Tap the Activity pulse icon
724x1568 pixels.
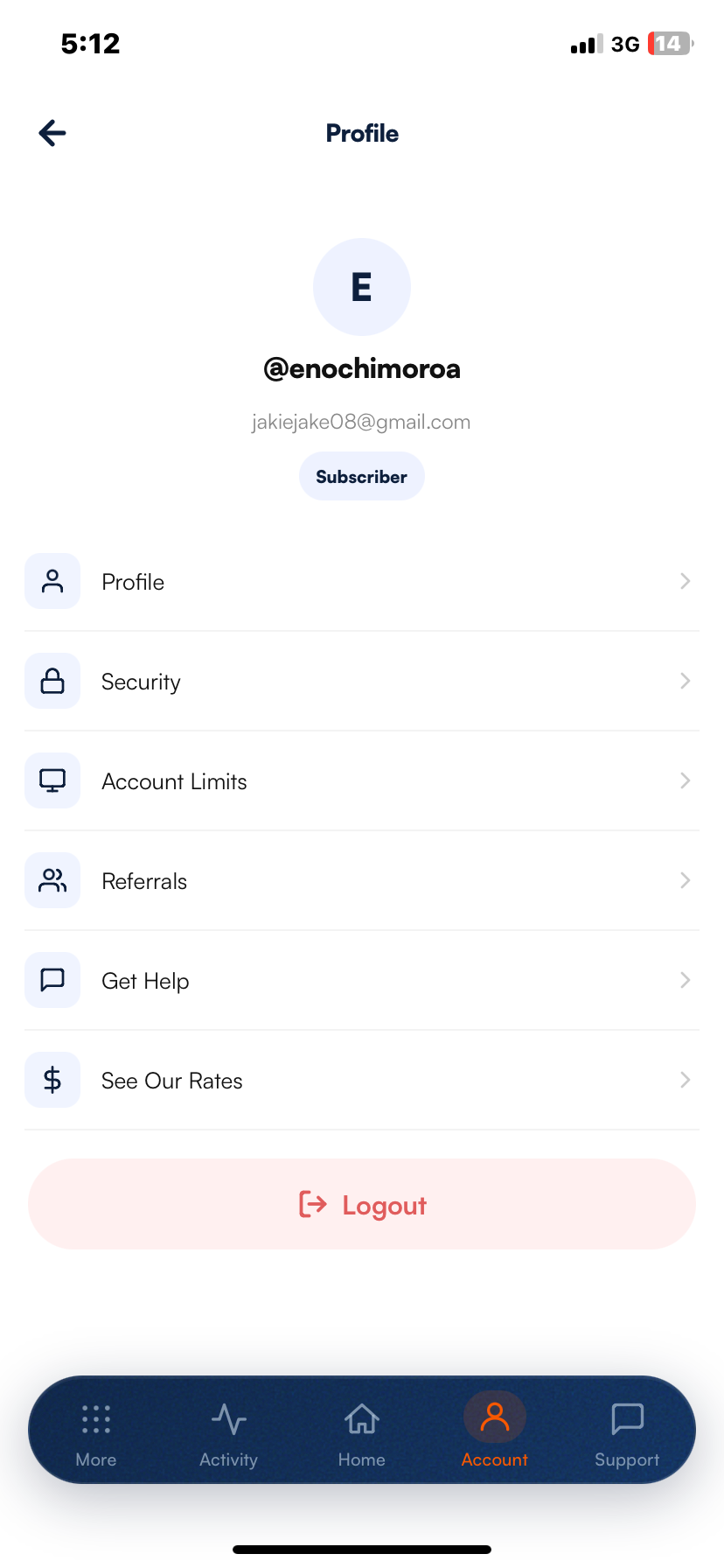pyautogui.click(x=229, y=1419)
